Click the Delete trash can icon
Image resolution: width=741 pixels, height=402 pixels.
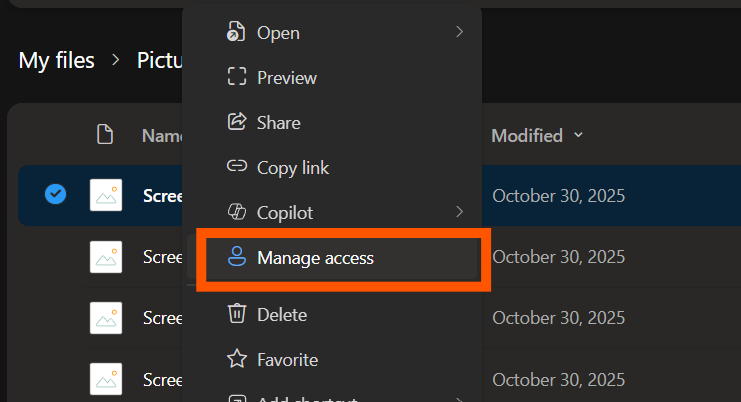(x=237, y=314)
